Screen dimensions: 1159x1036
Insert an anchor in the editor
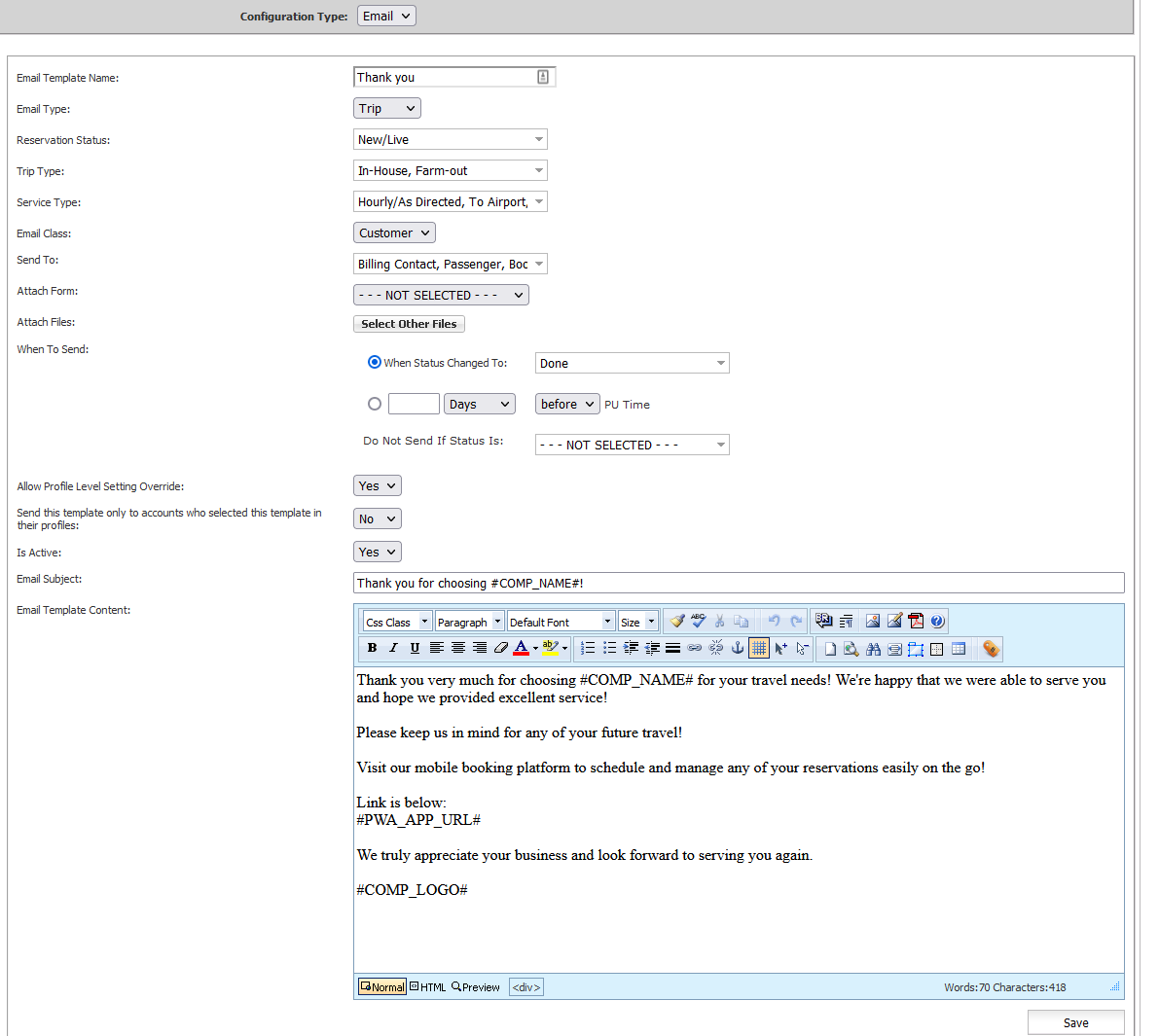(738, 648)
